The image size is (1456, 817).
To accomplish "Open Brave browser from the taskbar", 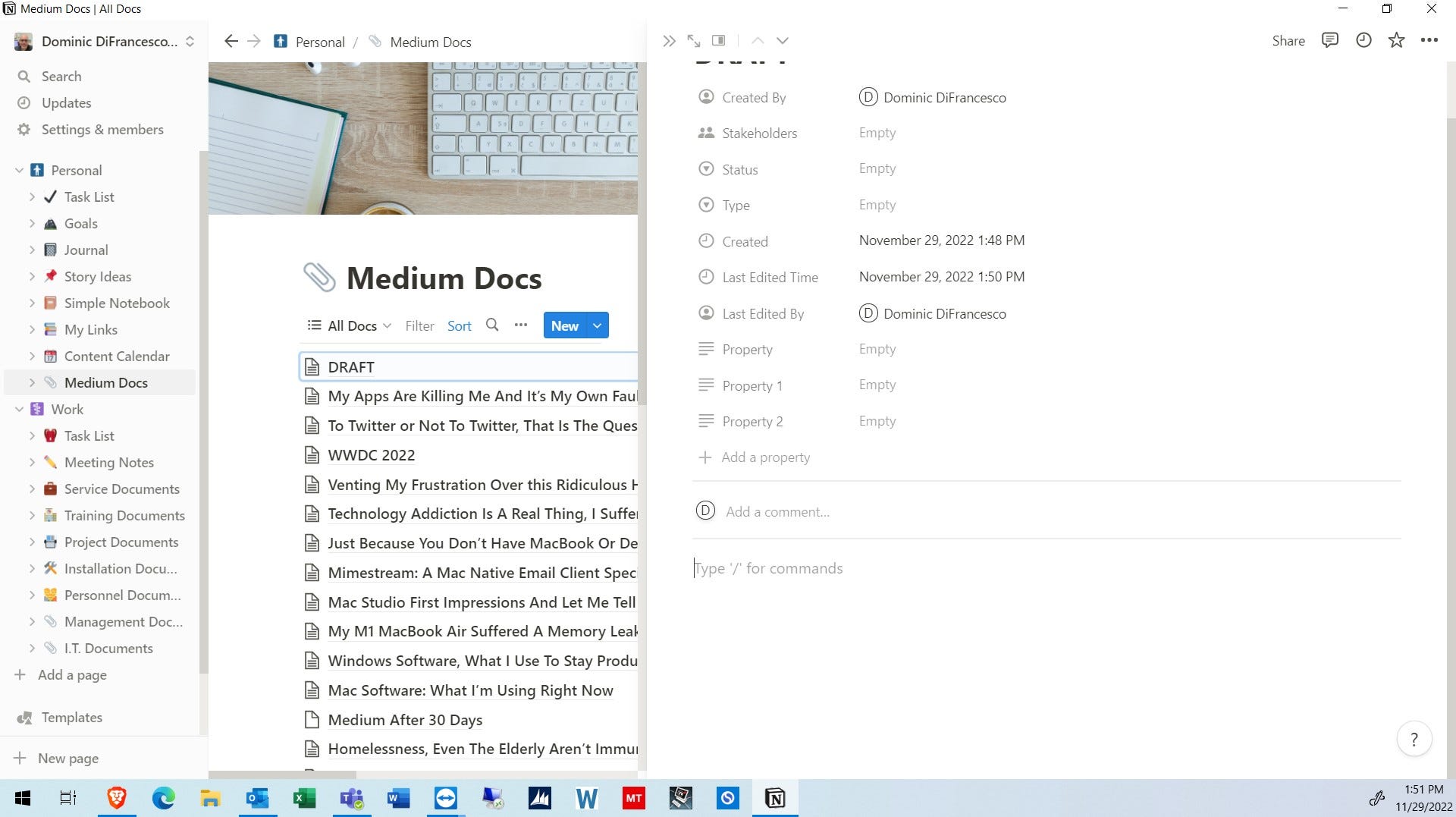I will point(116,798).
